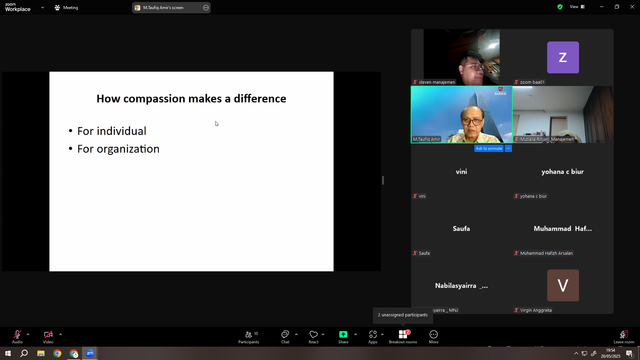Expand Audio options arrow
640x360 pixels.
point(28,334)
